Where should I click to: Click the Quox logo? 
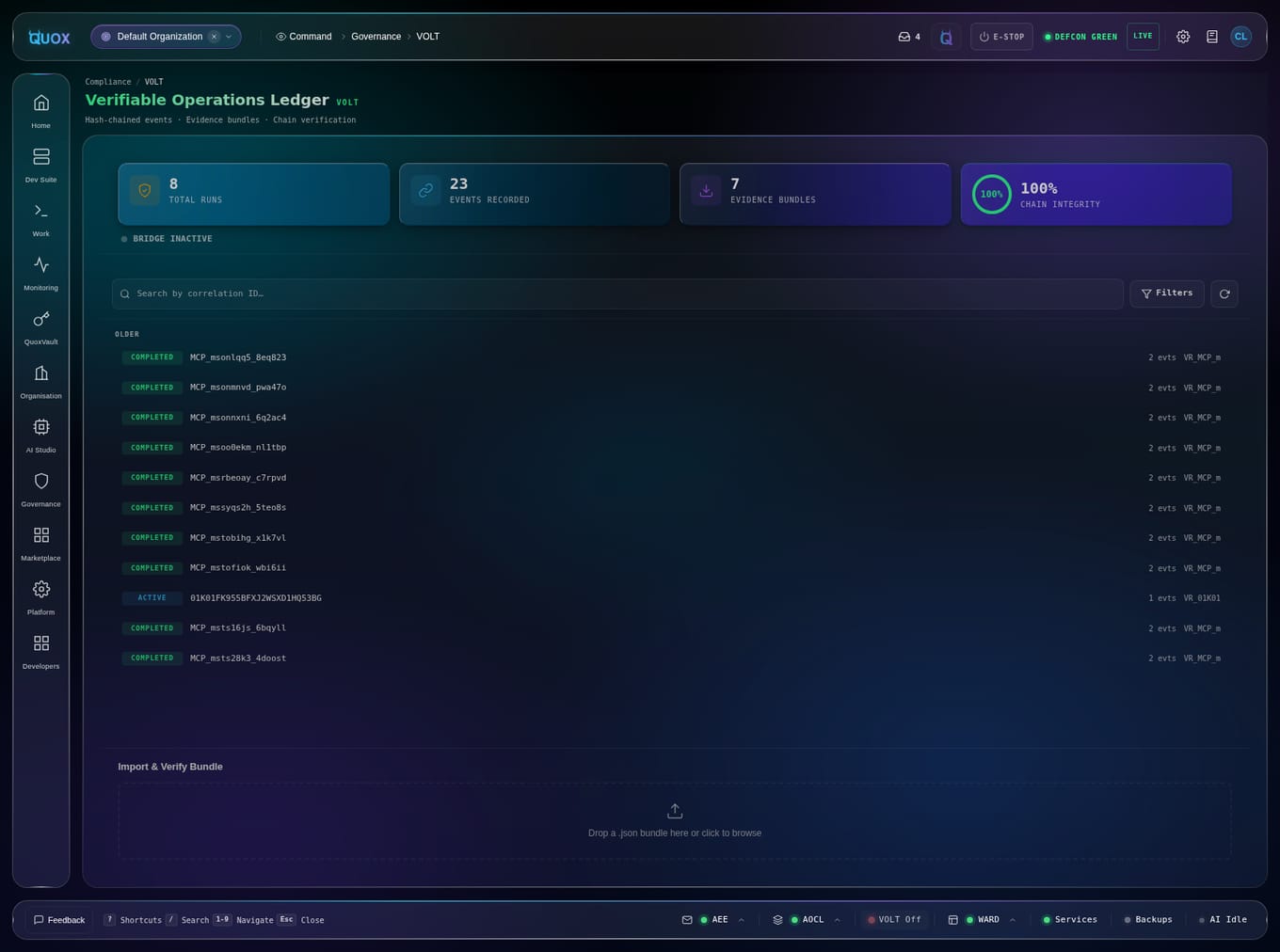[49, 37]
